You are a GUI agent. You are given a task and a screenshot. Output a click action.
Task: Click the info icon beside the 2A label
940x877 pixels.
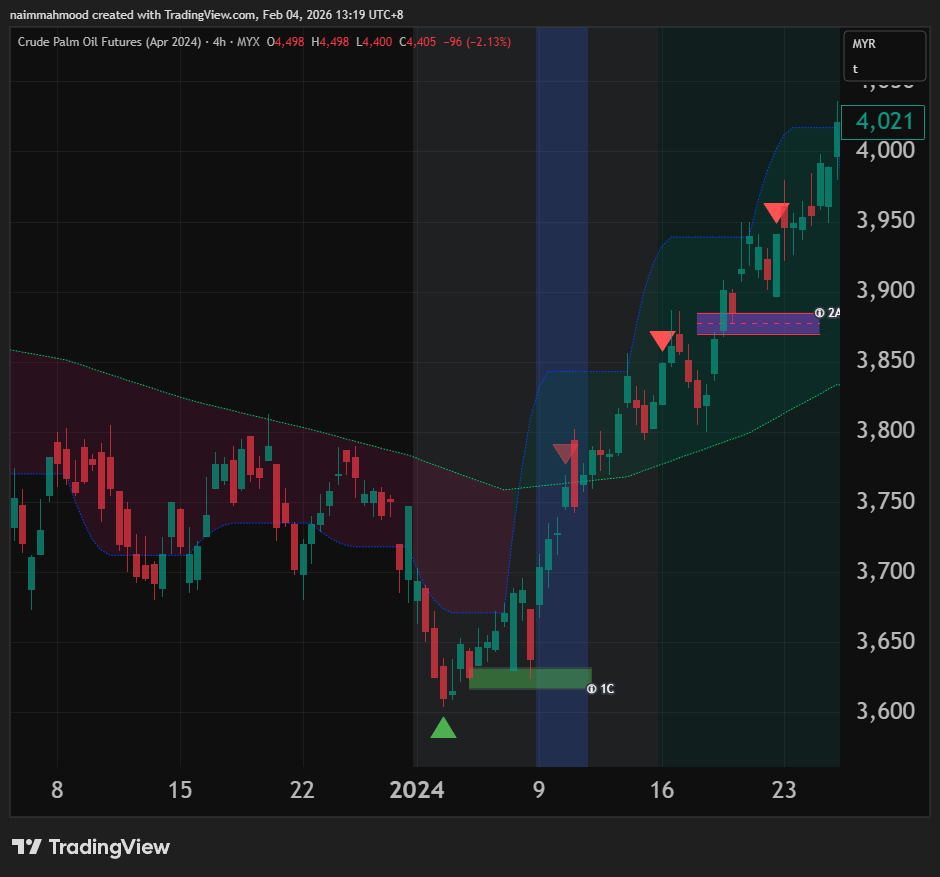820,313
